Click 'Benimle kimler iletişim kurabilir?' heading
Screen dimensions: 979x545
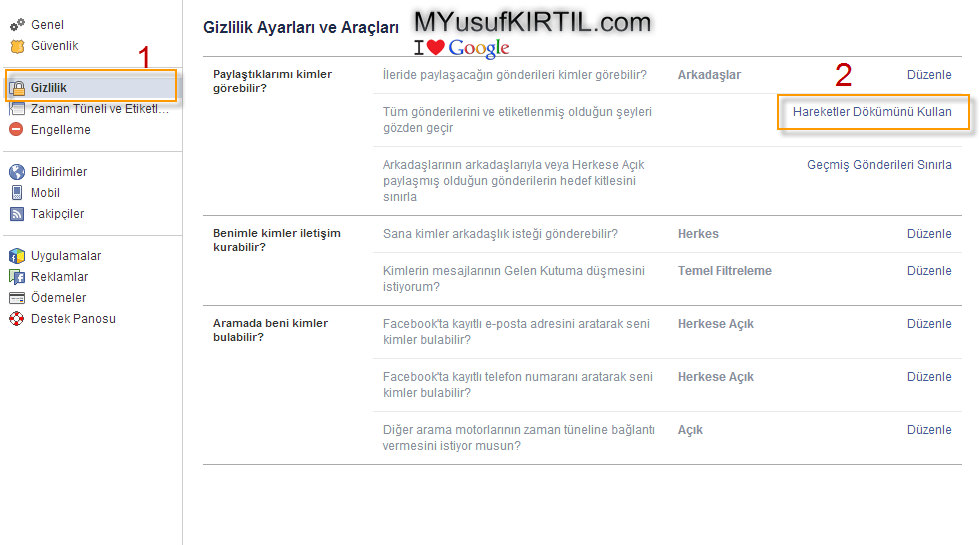point(277,240)
